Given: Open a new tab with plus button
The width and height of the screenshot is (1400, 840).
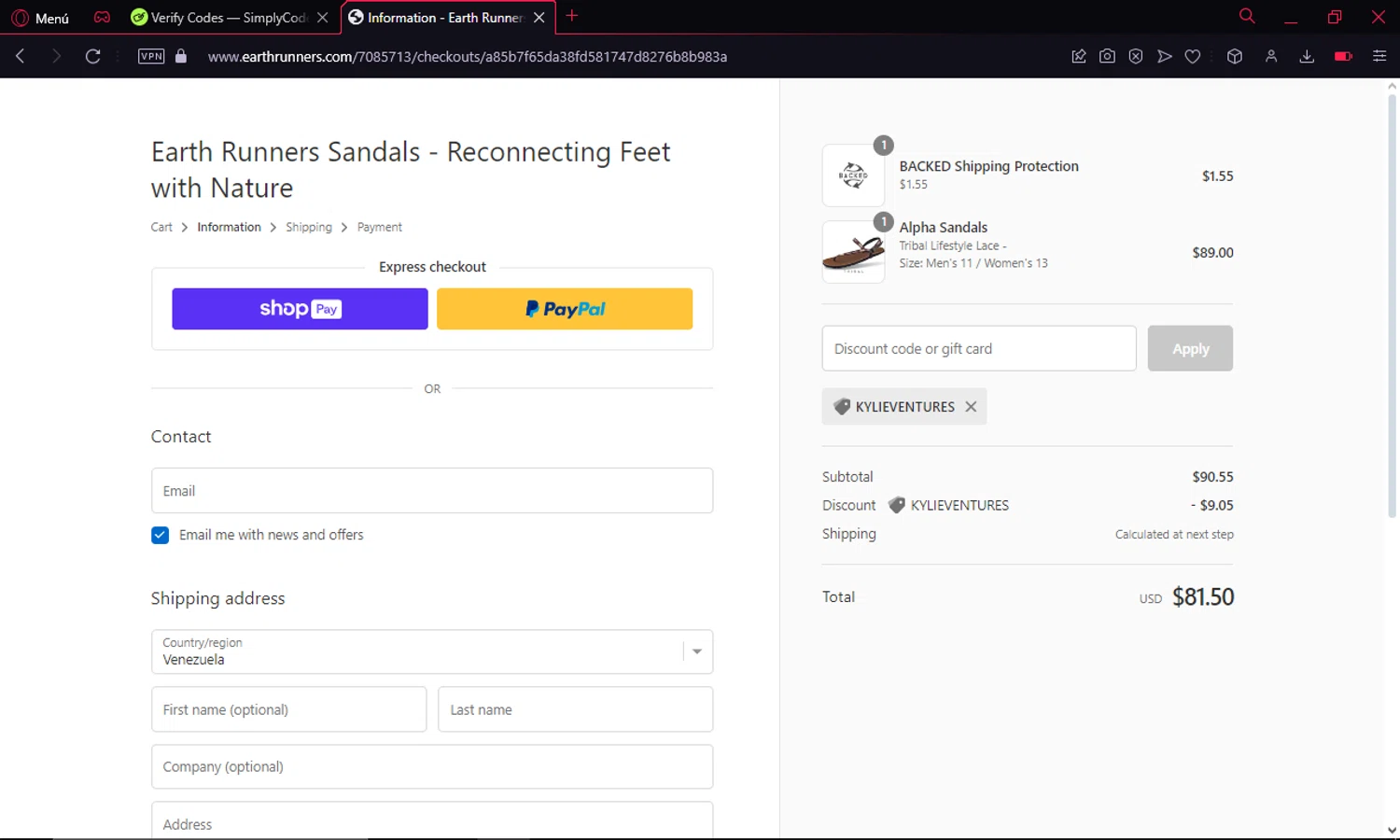Looking at the screenshot, I should [x=572, y=17].
